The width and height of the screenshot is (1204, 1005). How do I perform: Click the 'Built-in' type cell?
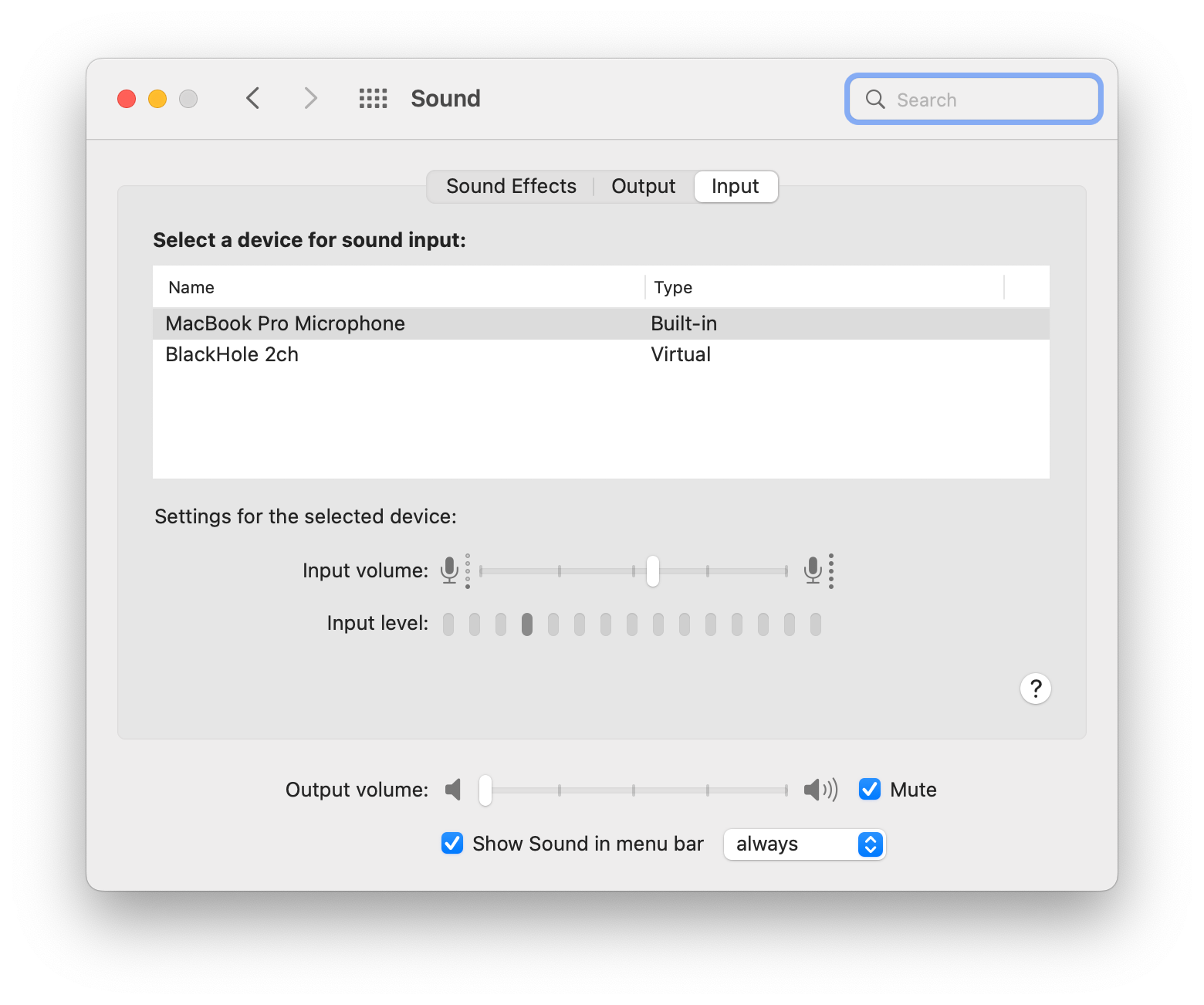[x=684, y=323]
